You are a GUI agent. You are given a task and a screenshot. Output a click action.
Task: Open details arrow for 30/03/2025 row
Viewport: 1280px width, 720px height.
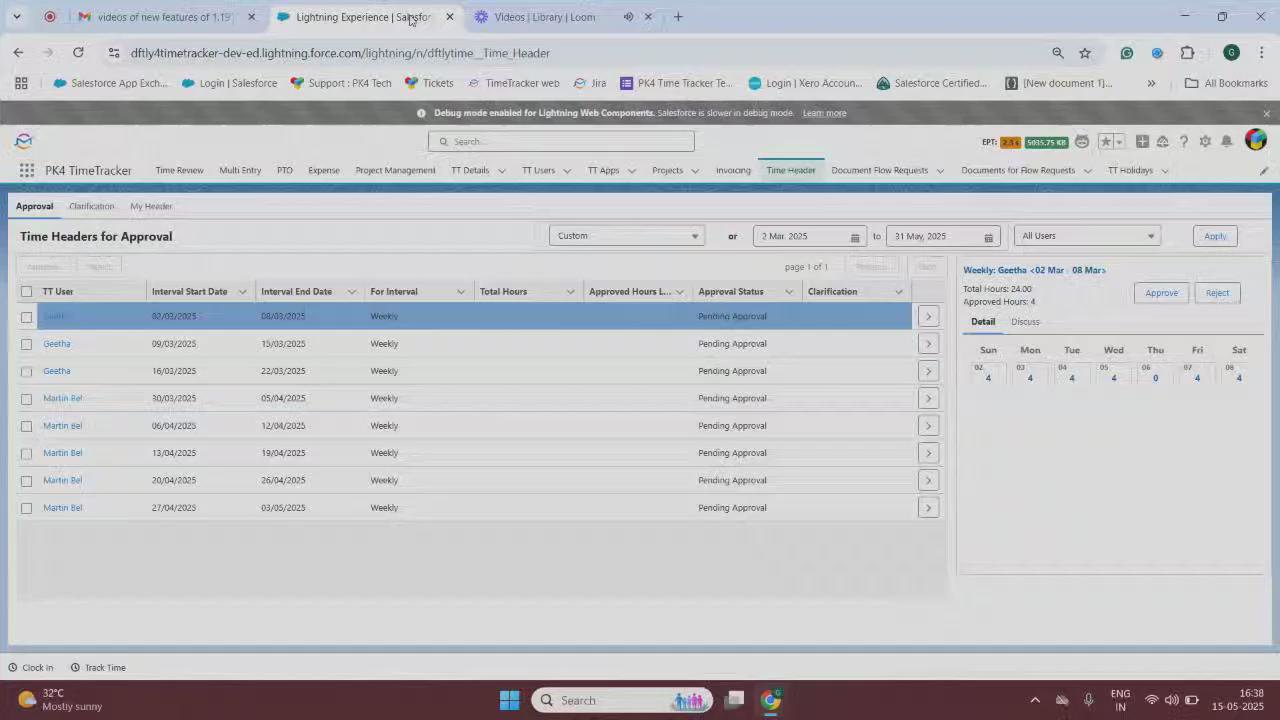(928, 398)
